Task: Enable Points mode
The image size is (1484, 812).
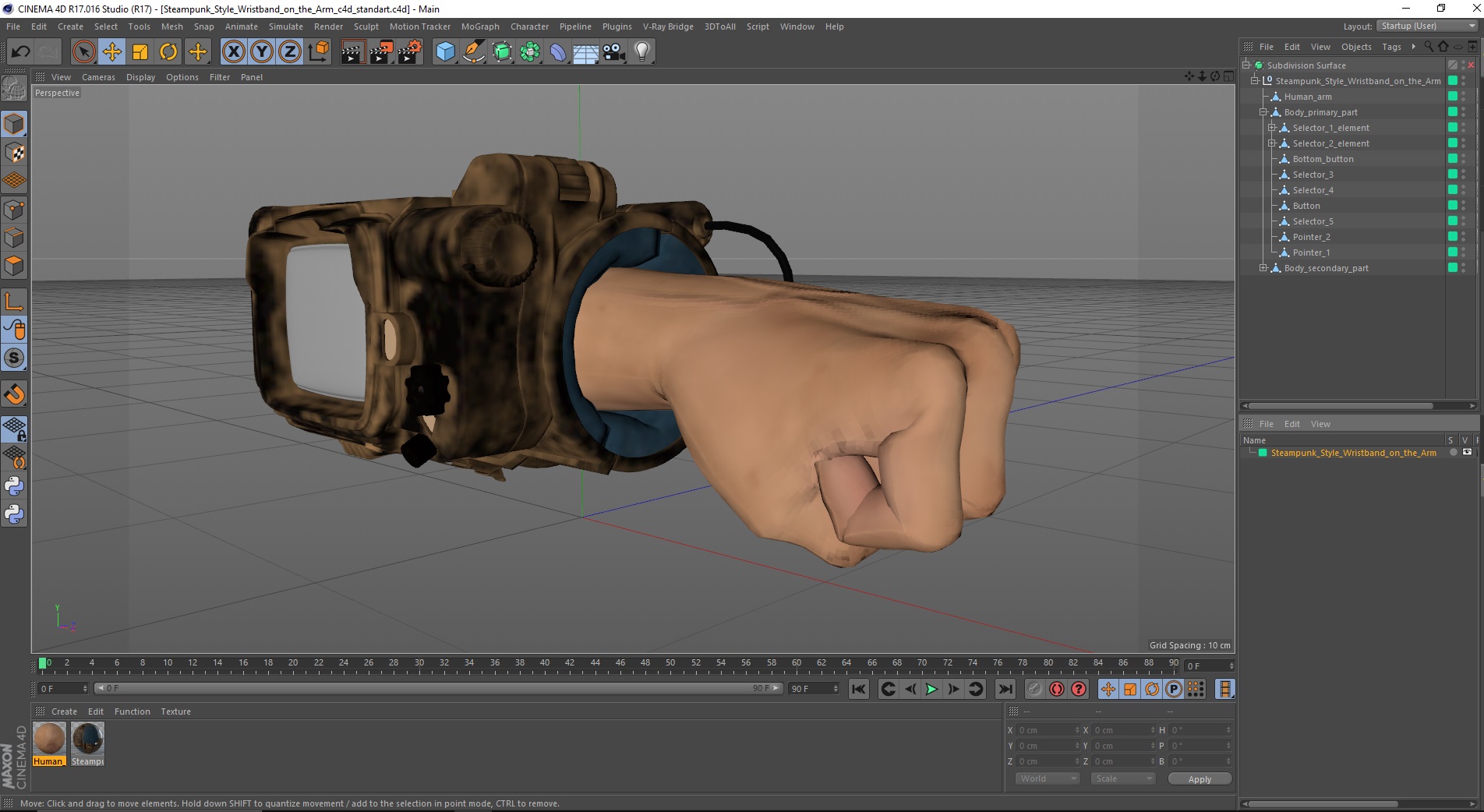Action: (x=14, y=210)
